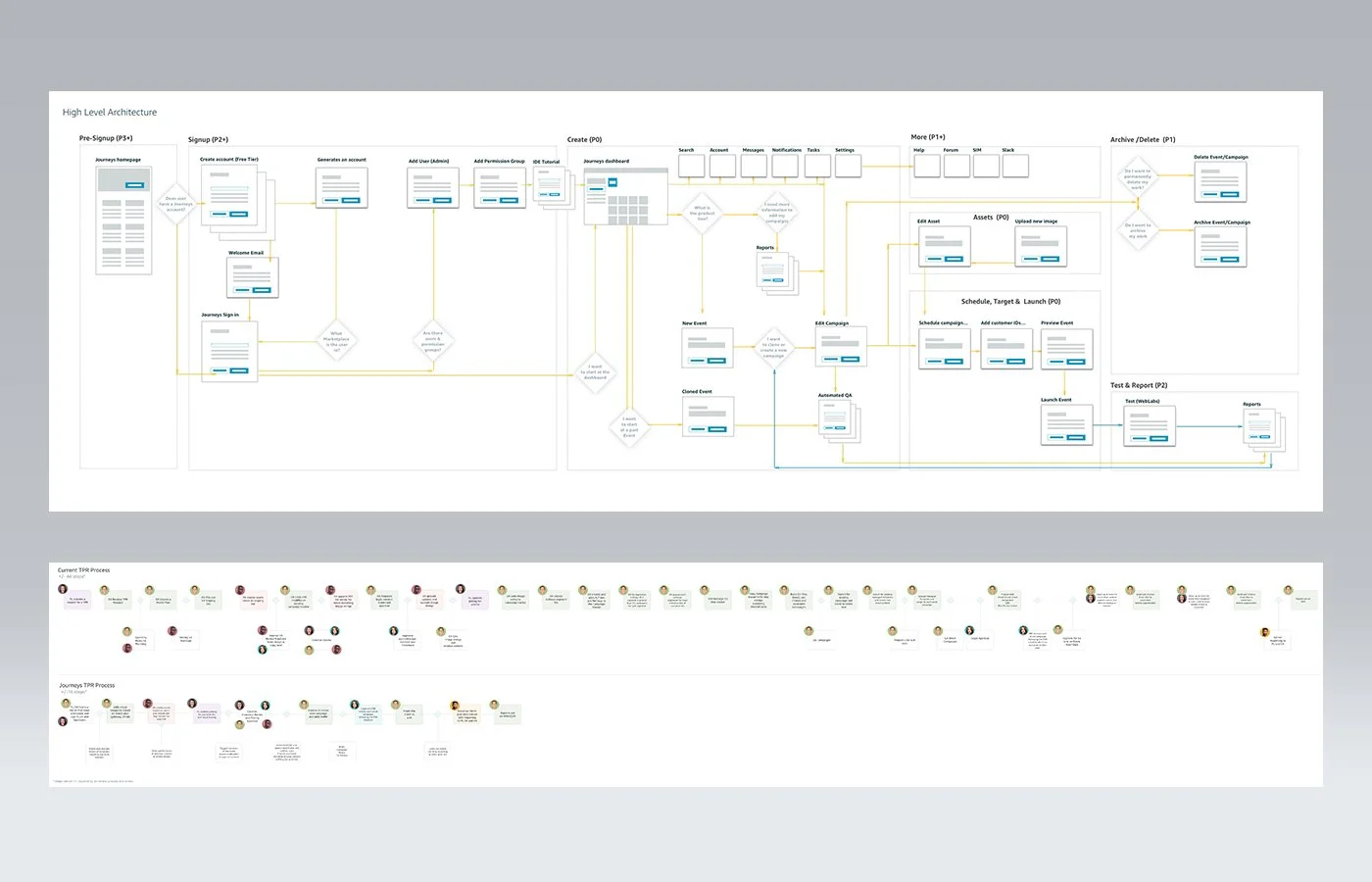
Task: Click the Settings box
Action: (x=849, y=166)
